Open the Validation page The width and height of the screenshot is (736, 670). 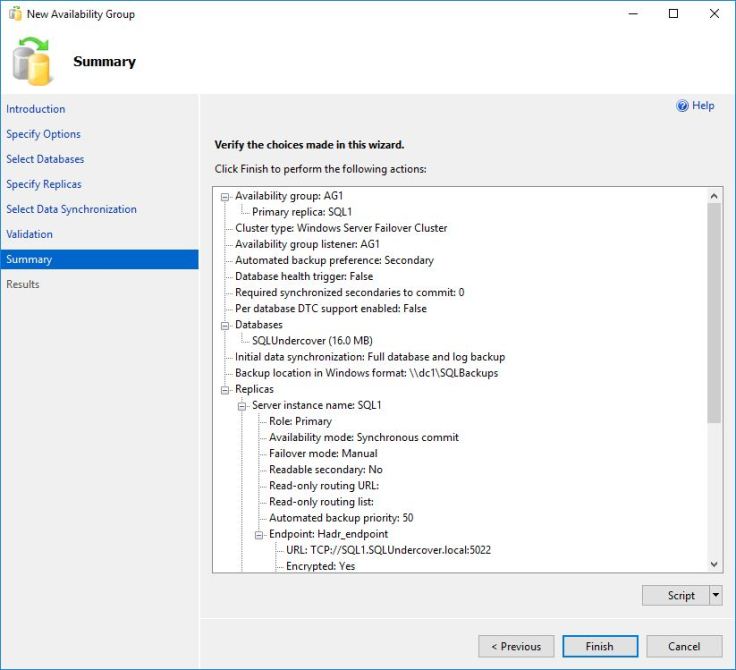[29, 234]
